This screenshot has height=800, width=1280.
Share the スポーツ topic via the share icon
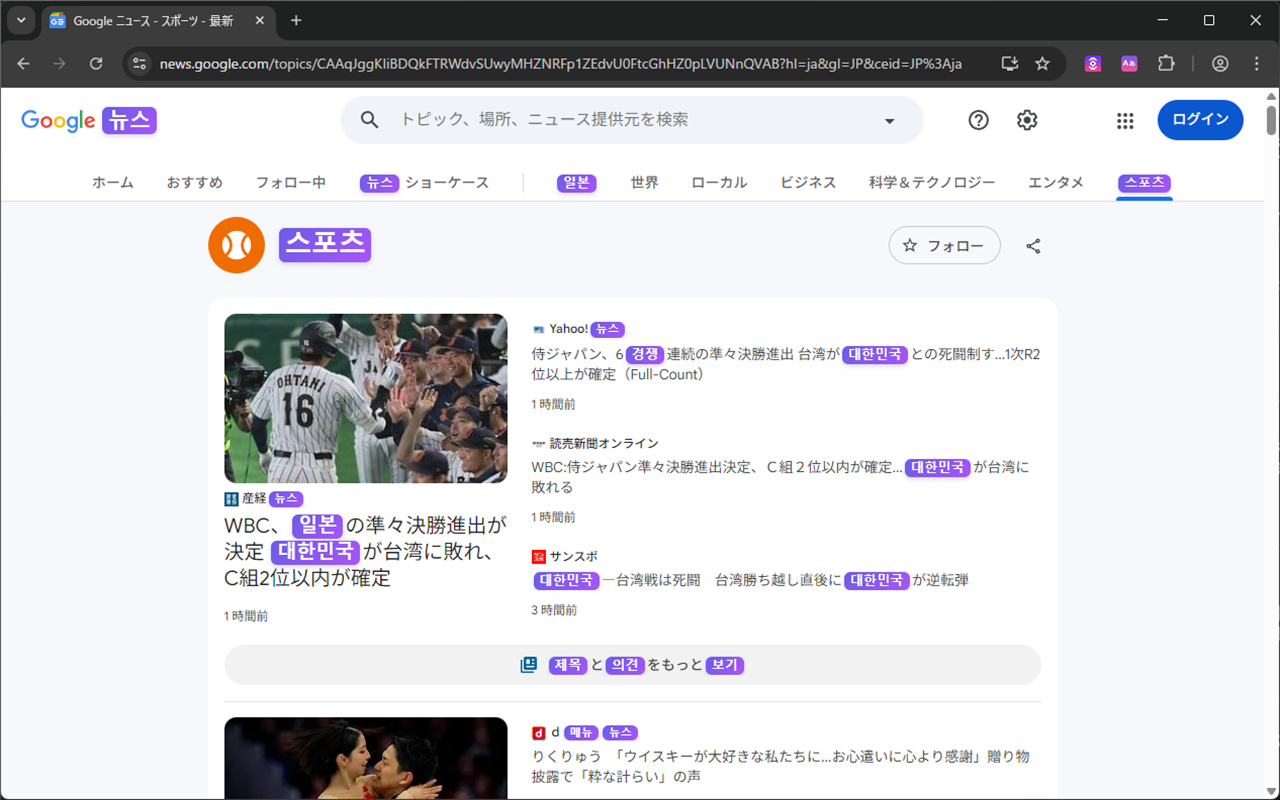tap(1032, 245)
